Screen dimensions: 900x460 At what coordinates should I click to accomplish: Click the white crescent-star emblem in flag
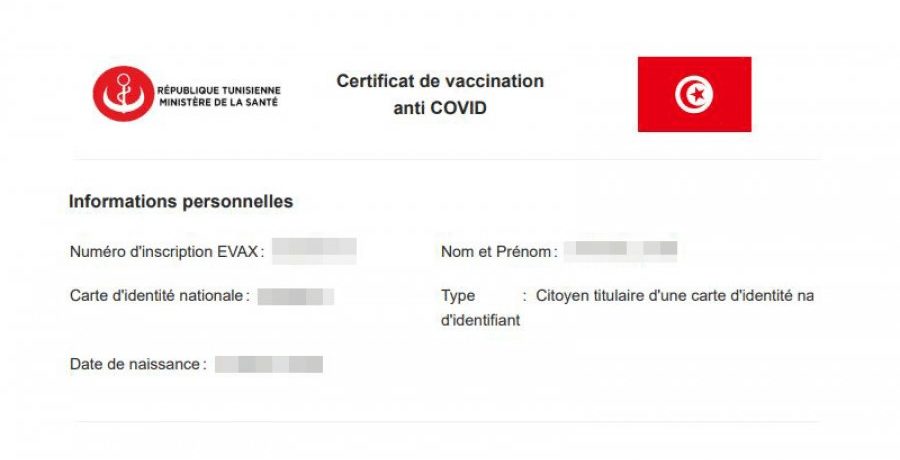[694, 95]
